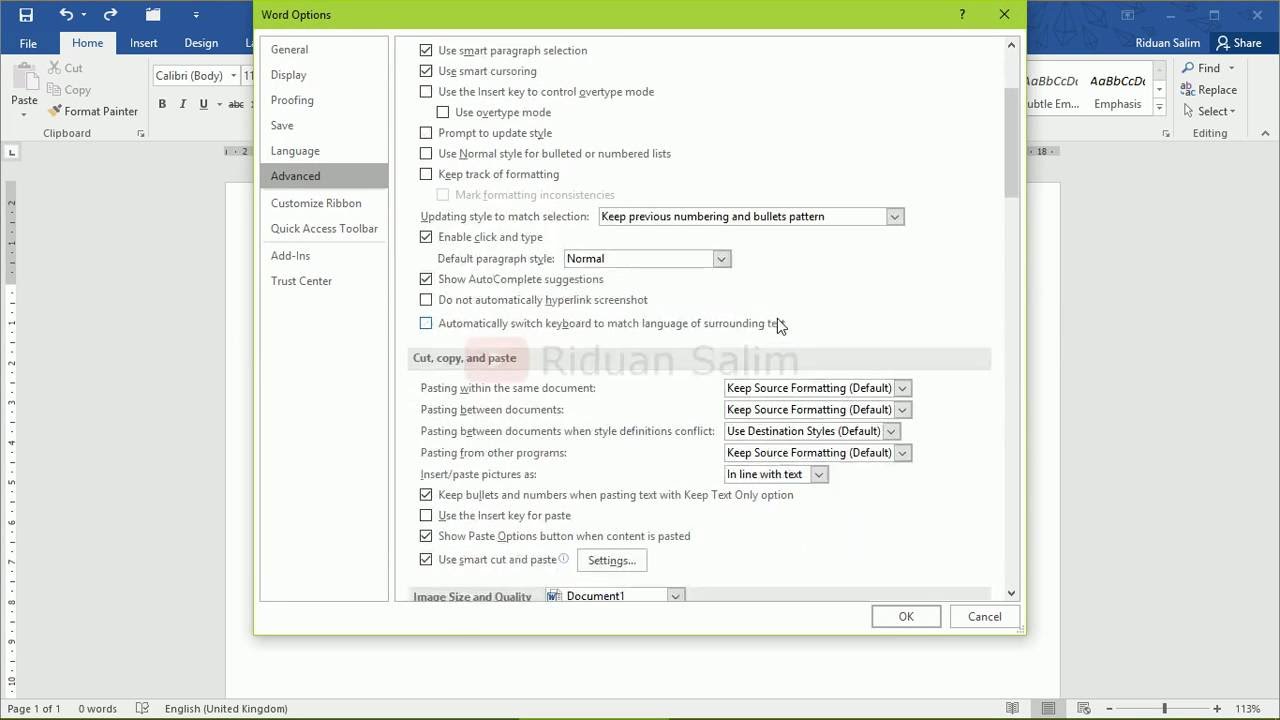
Task: Toggle Italic formatting
Action: click(183, 104)
